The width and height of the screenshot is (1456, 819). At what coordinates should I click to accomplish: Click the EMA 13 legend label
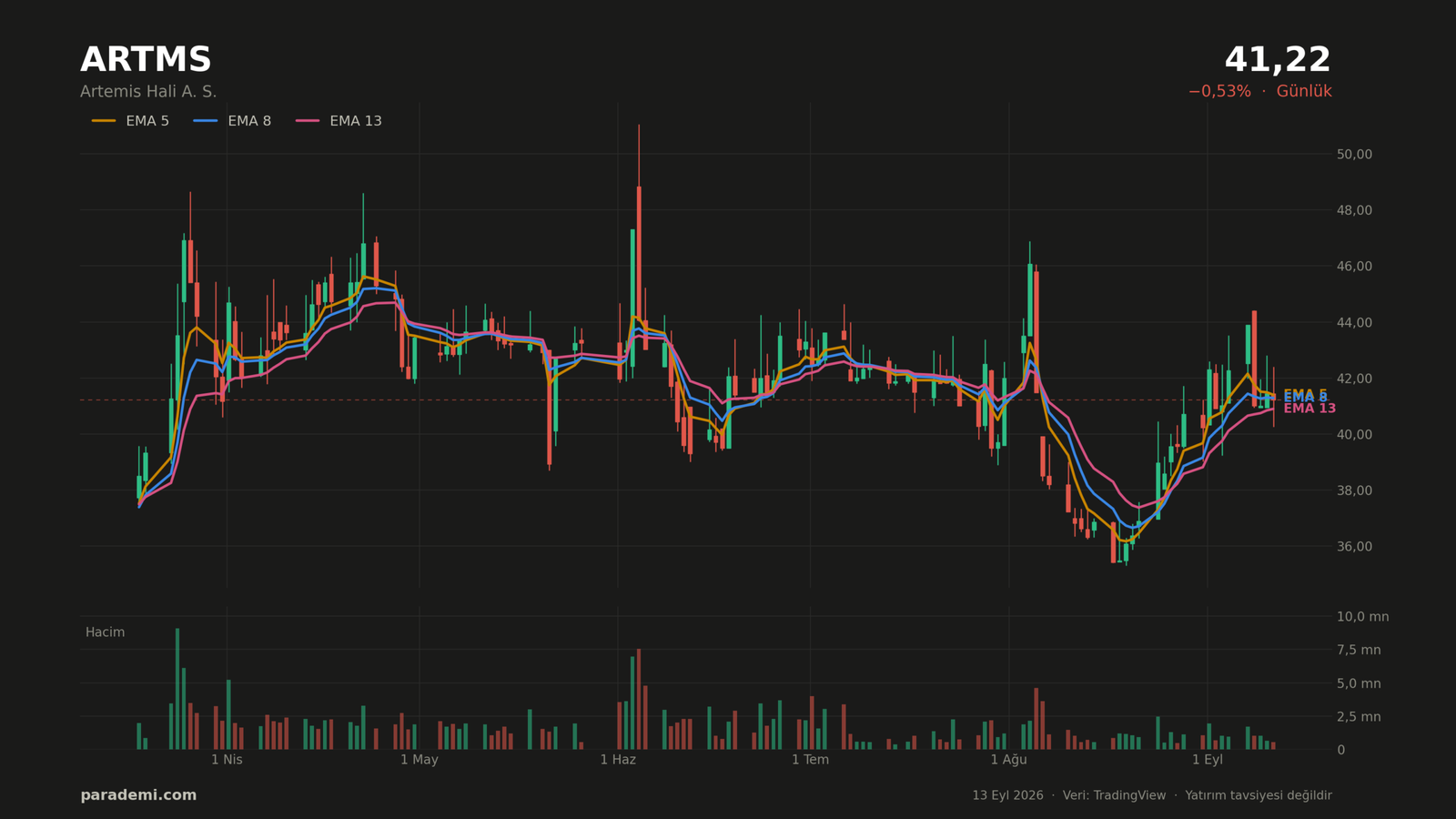356,121
